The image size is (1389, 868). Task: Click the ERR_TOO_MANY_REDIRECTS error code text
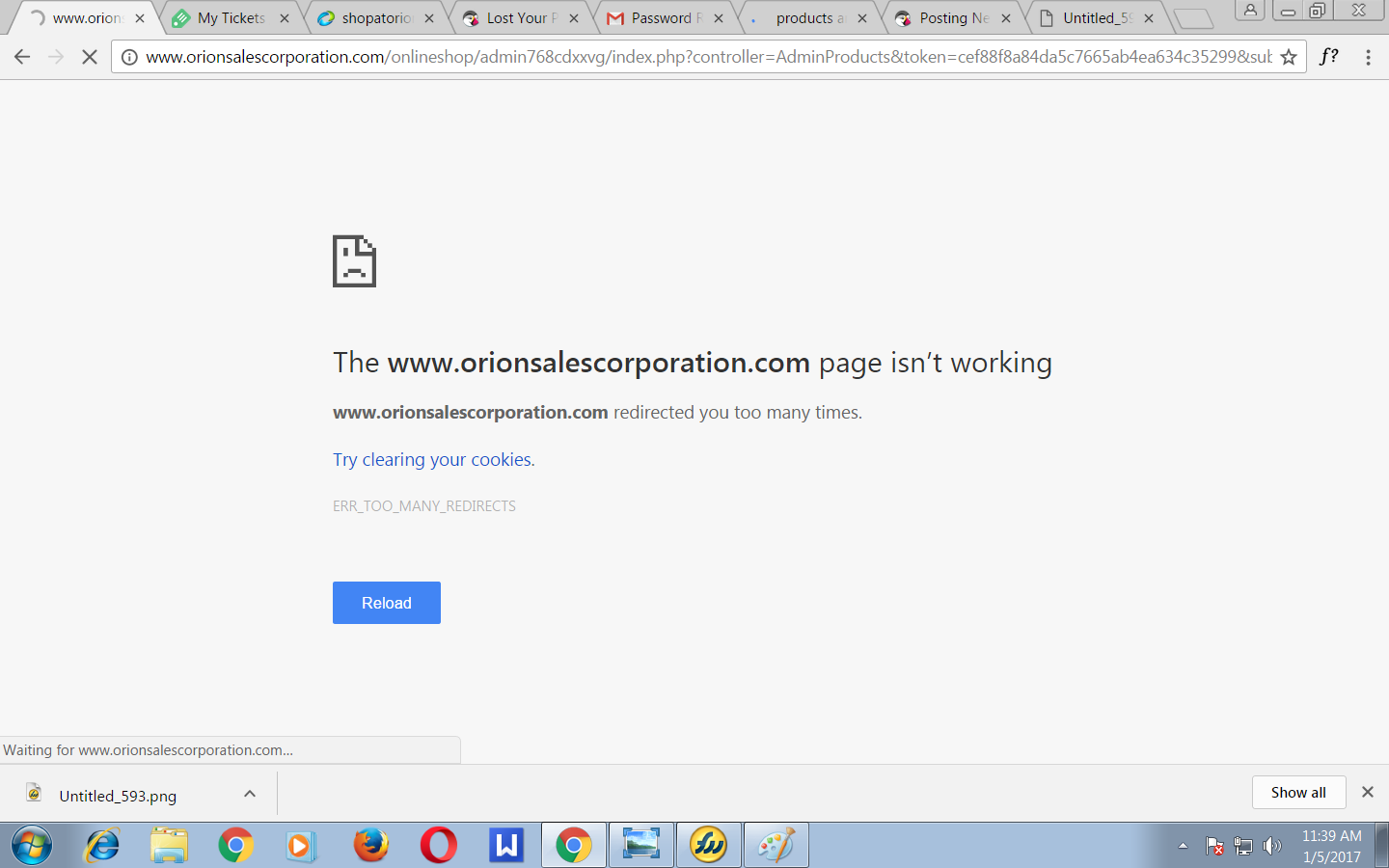(x=424, y=506)
